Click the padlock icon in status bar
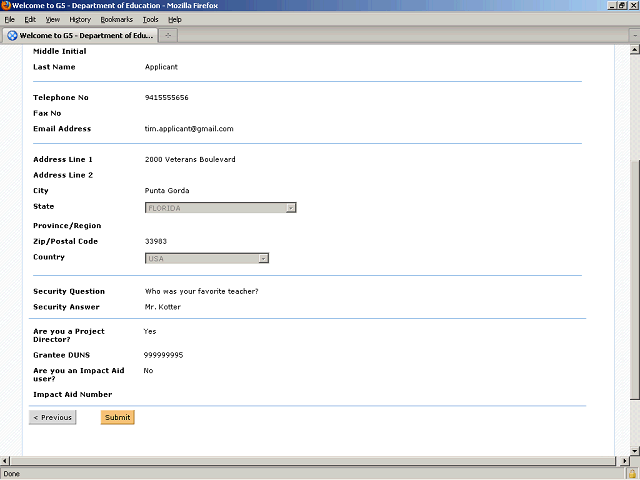The image size is (640, 480). (x=632, y=474)
